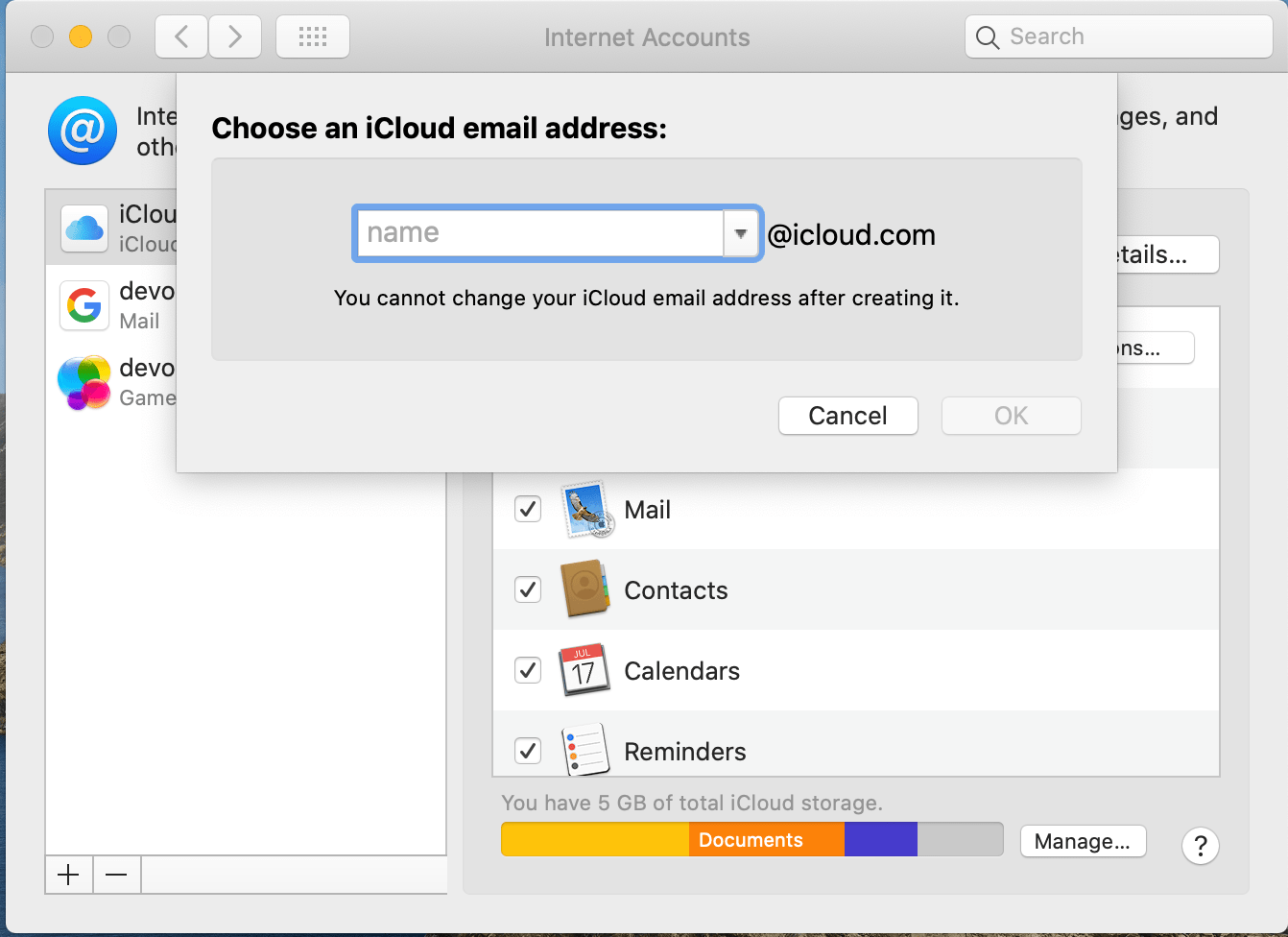The height and width of the screenshot is (937, 1288).
Task: Click the magnifying glass search icon
Action: pos(988,37)
